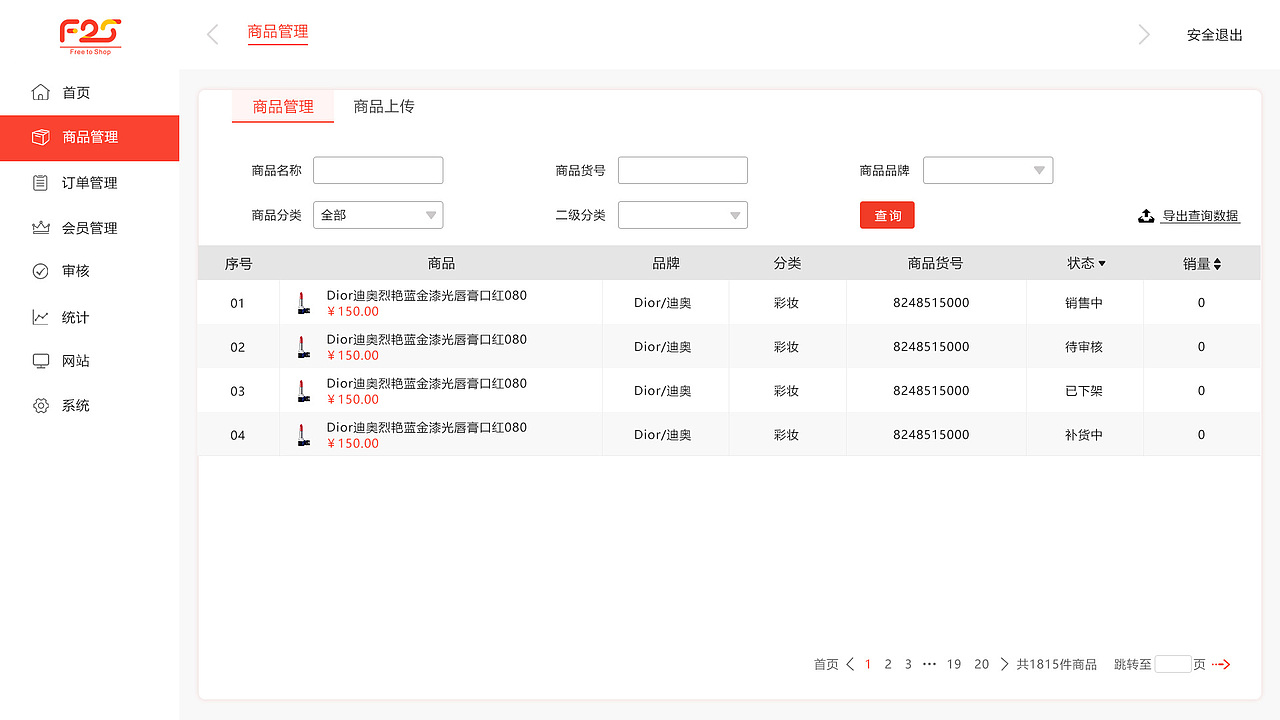Image resolution: width=1280 pixels, height=720 pixels.
Task: Open the 二级分类 dropdown
Action: pos(683,215)
